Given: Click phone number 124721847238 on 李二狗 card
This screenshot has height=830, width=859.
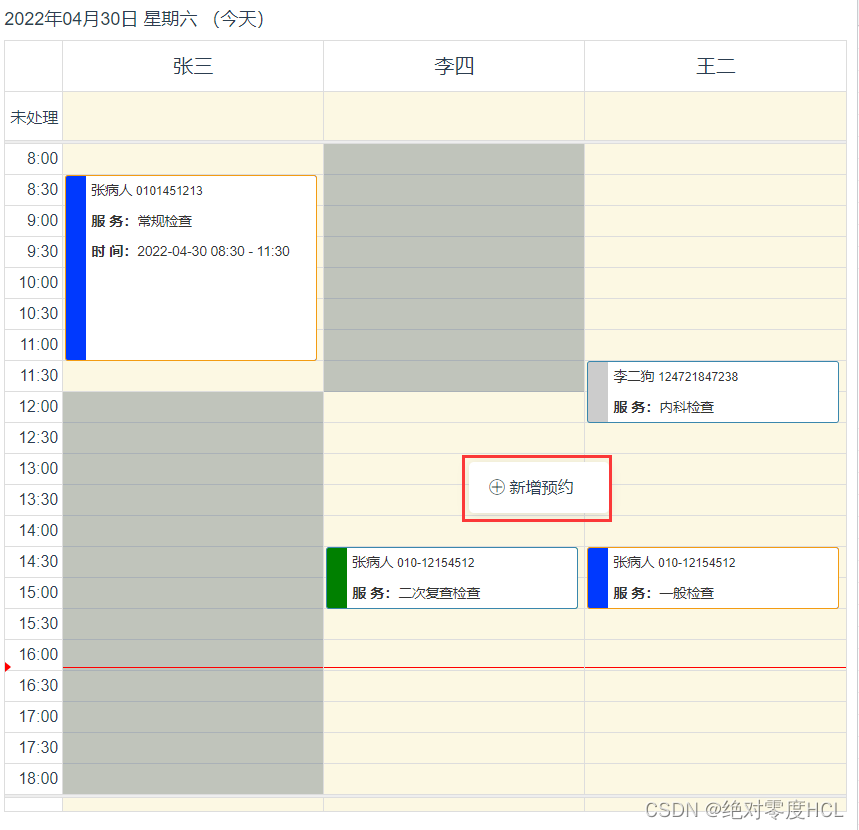Looking at the screenshot, I should click(x=698, y=377).
